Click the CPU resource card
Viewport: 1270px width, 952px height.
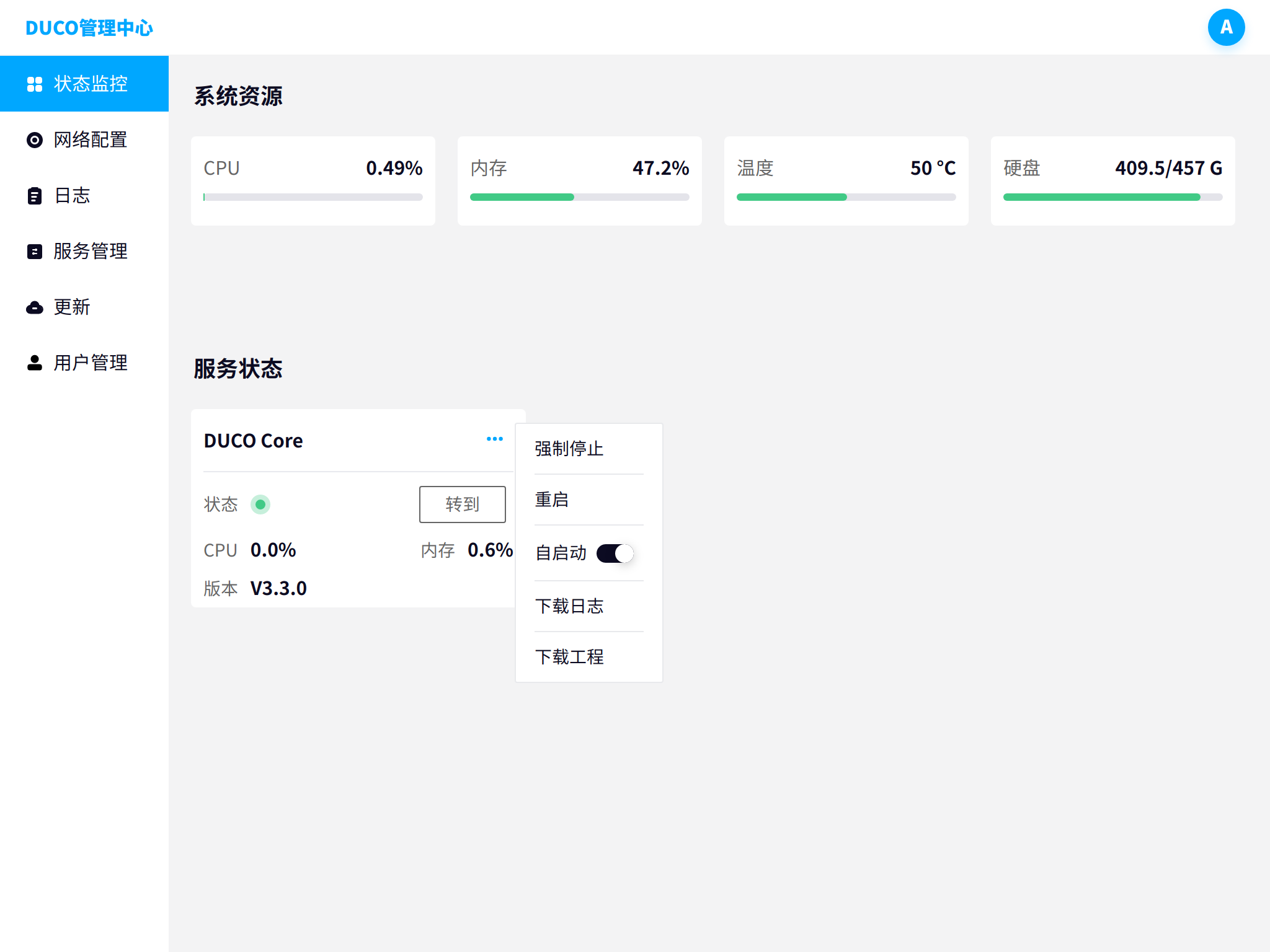click(x=313, y=180)
